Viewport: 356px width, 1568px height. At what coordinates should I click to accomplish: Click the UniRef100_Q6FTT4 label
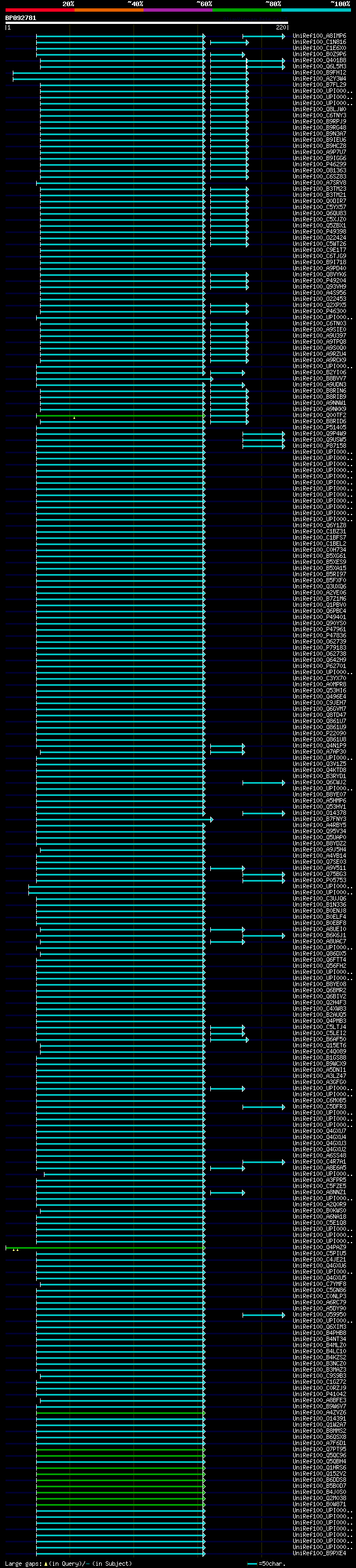[x=319, y=960]
